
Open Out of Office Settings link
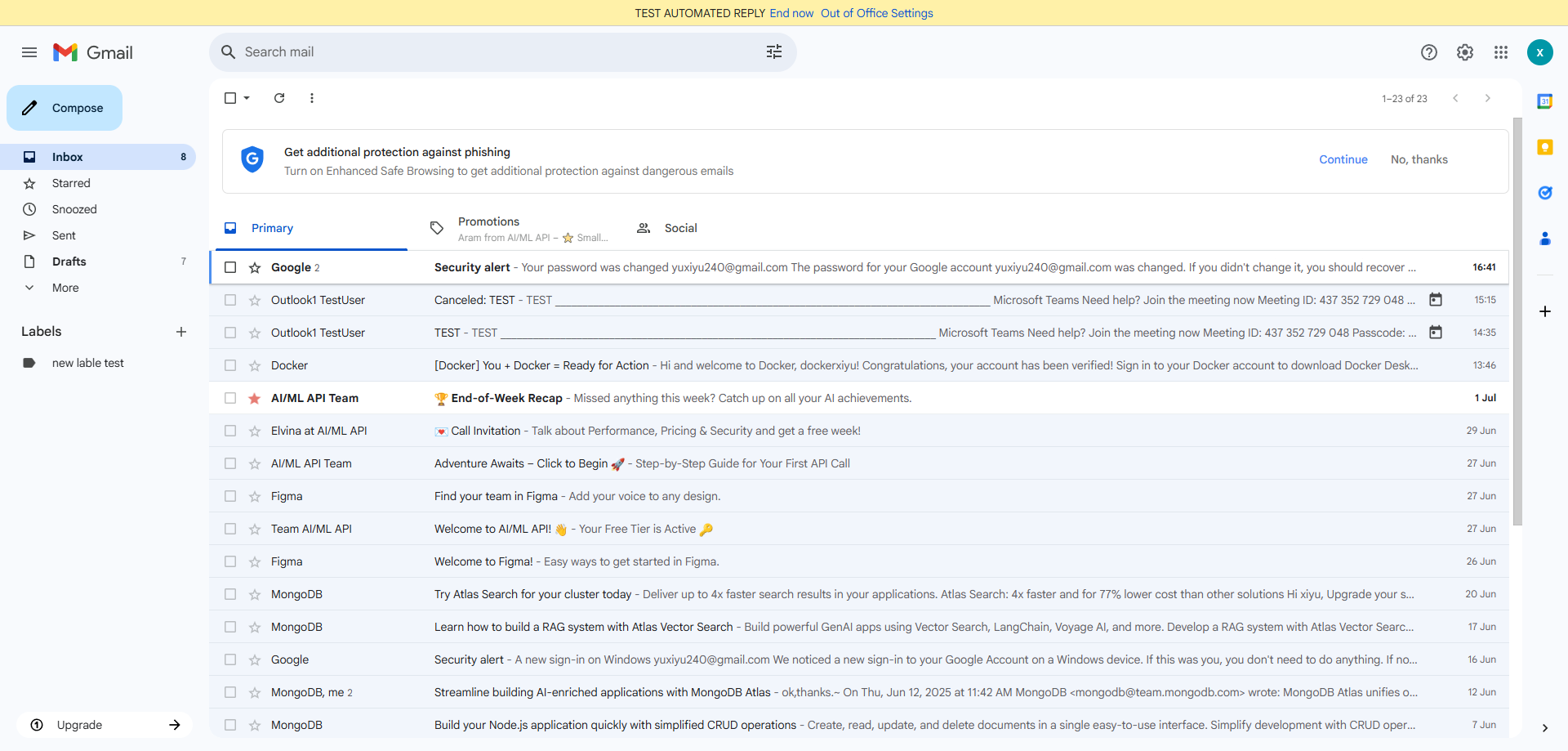coord(876,13)
